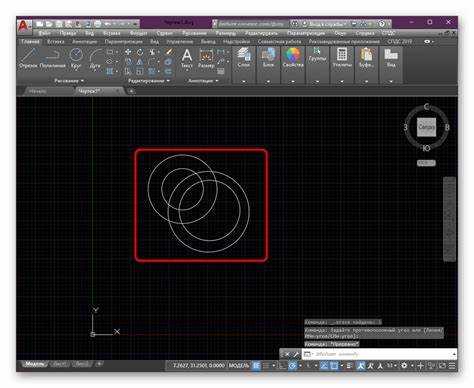Select the Дуга arc tool
Screen dimensions: 474x388
tap(95, 58)
